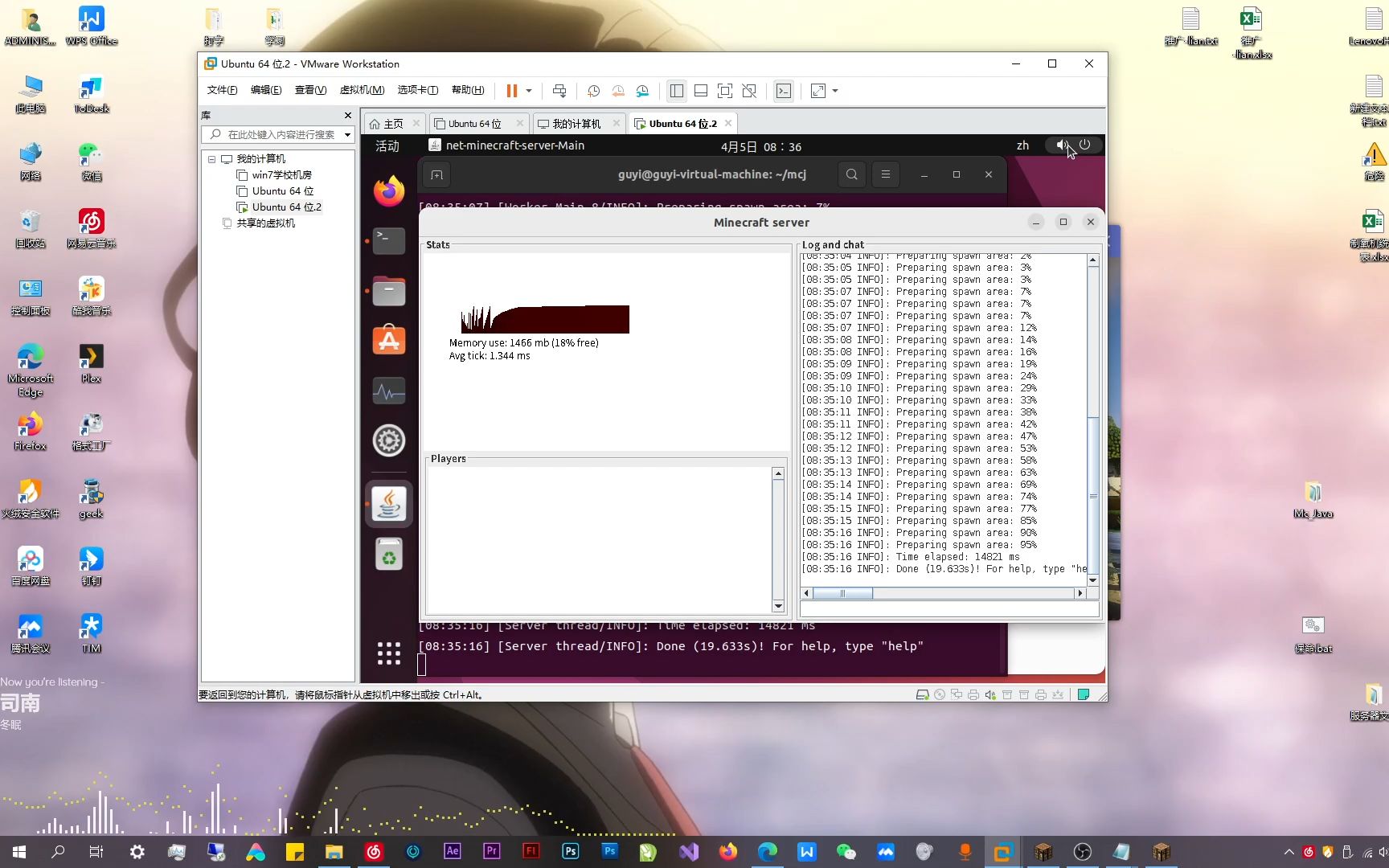The image size is (1389, 868).
Task: Open the Terminal from the Ubuntu dock
Action: (x=389, y=241)
